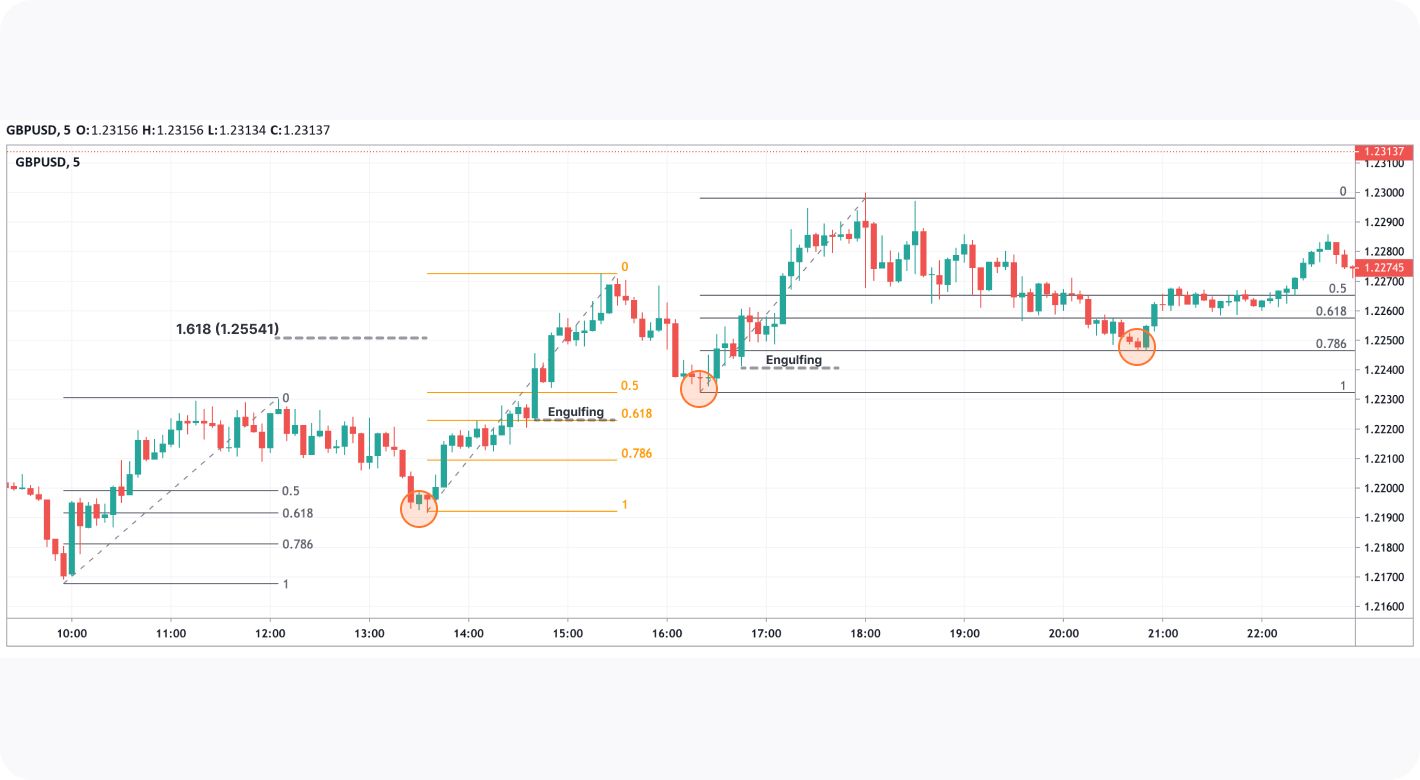
Task: Click the red 1.23137 current price tag
Action: (1386, 152)
